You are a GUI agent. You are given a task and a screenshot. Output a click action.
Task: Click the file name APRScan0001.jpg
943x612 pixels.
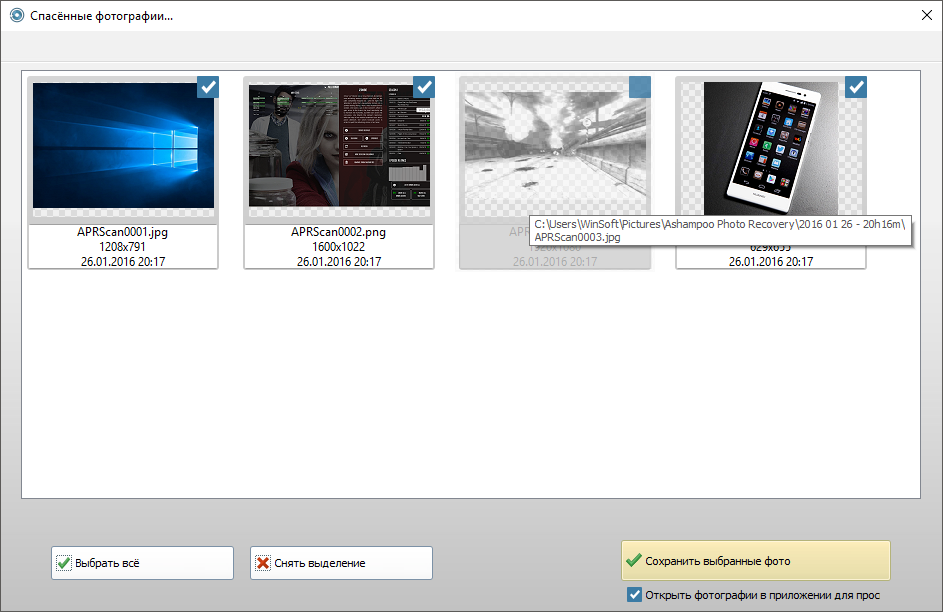[123, 232]
